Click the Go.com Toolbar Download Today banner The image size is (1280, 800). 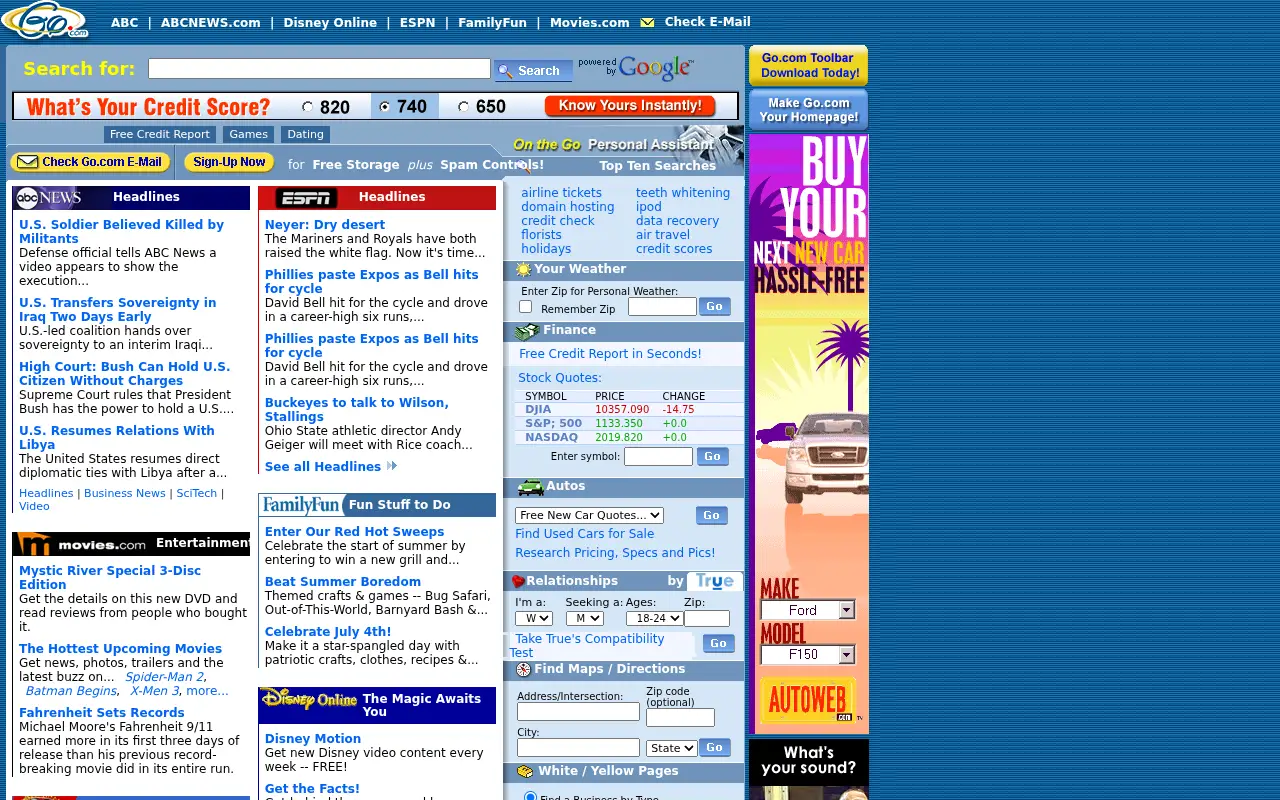(808, 65)
